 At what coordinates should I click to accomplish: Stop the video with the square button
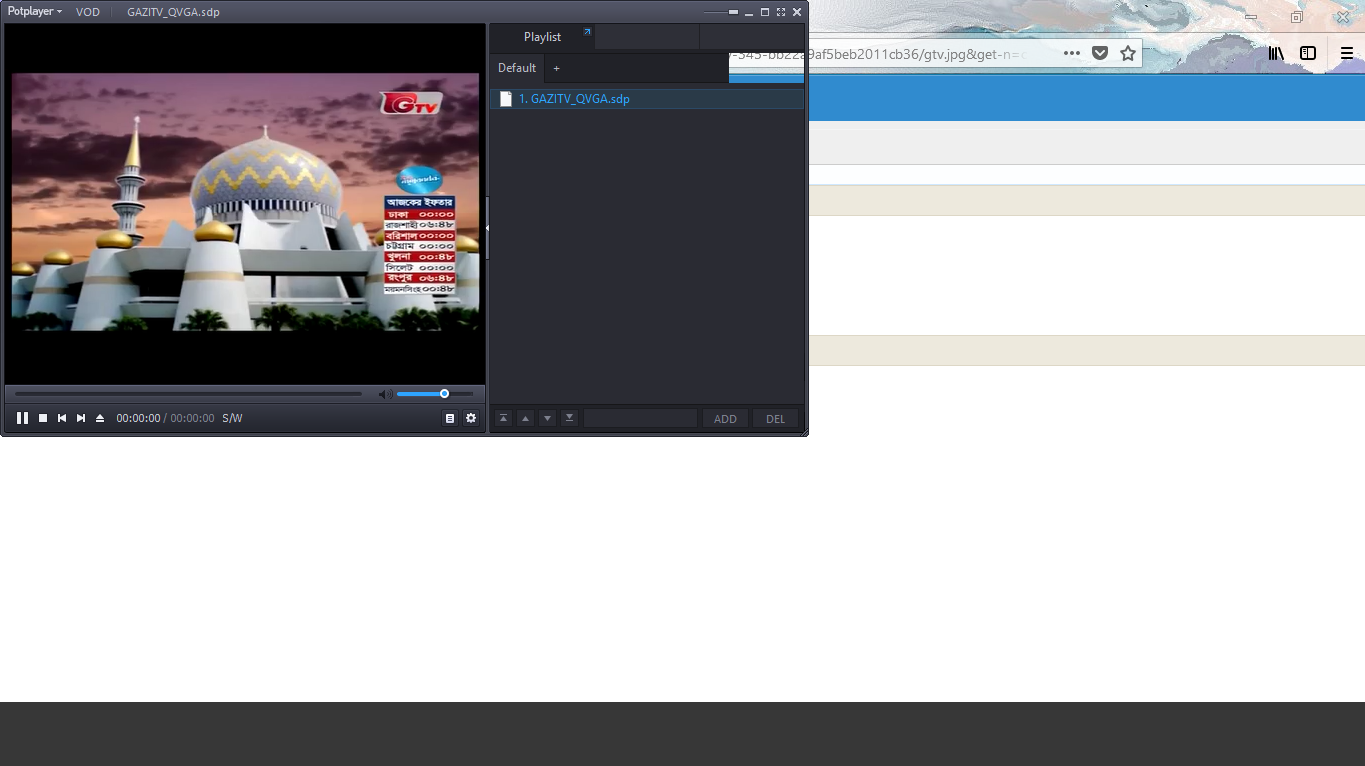pos(43,418)
